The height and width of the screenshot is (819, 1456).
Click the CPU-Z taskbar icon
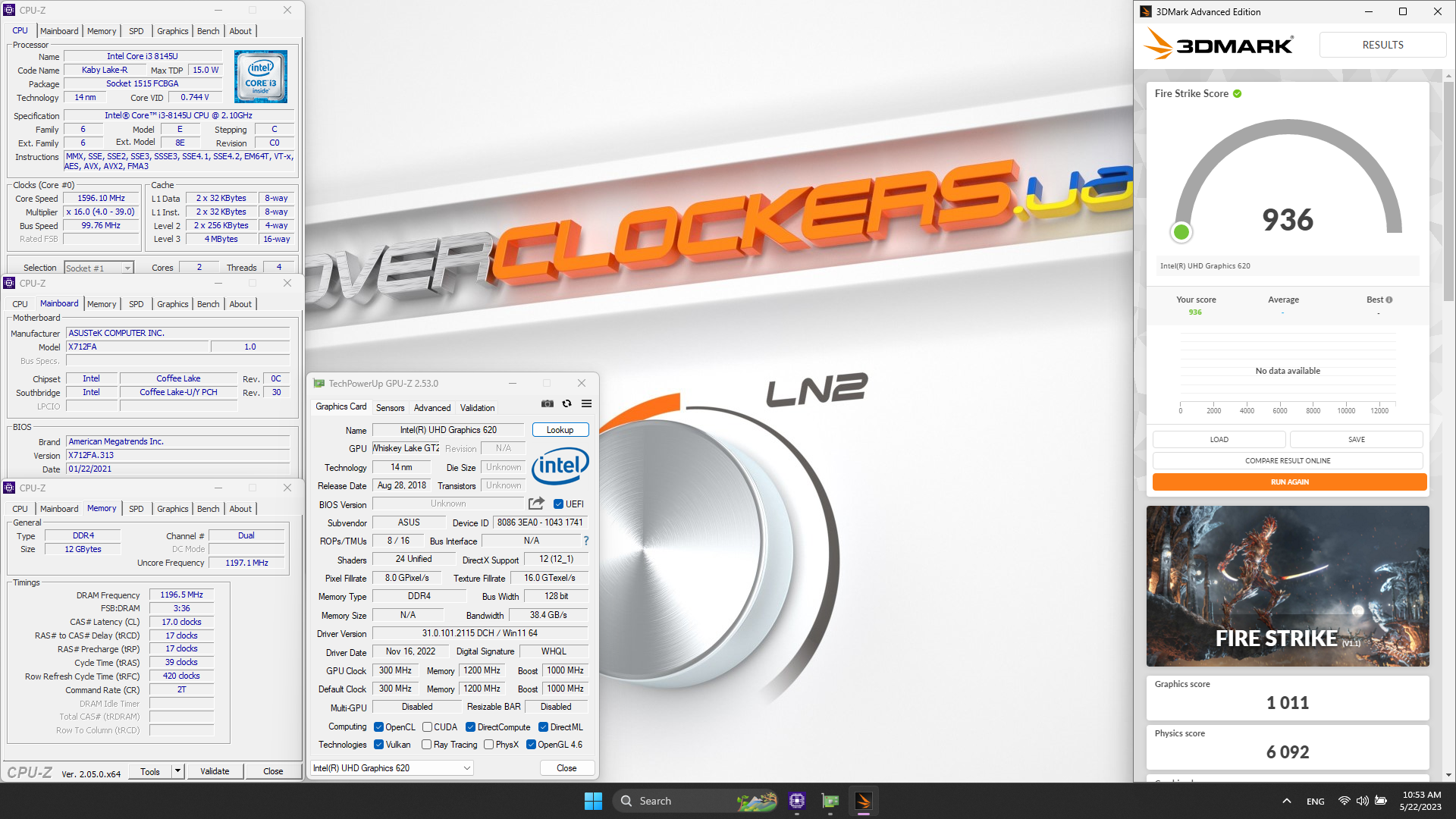coord(797,801)
